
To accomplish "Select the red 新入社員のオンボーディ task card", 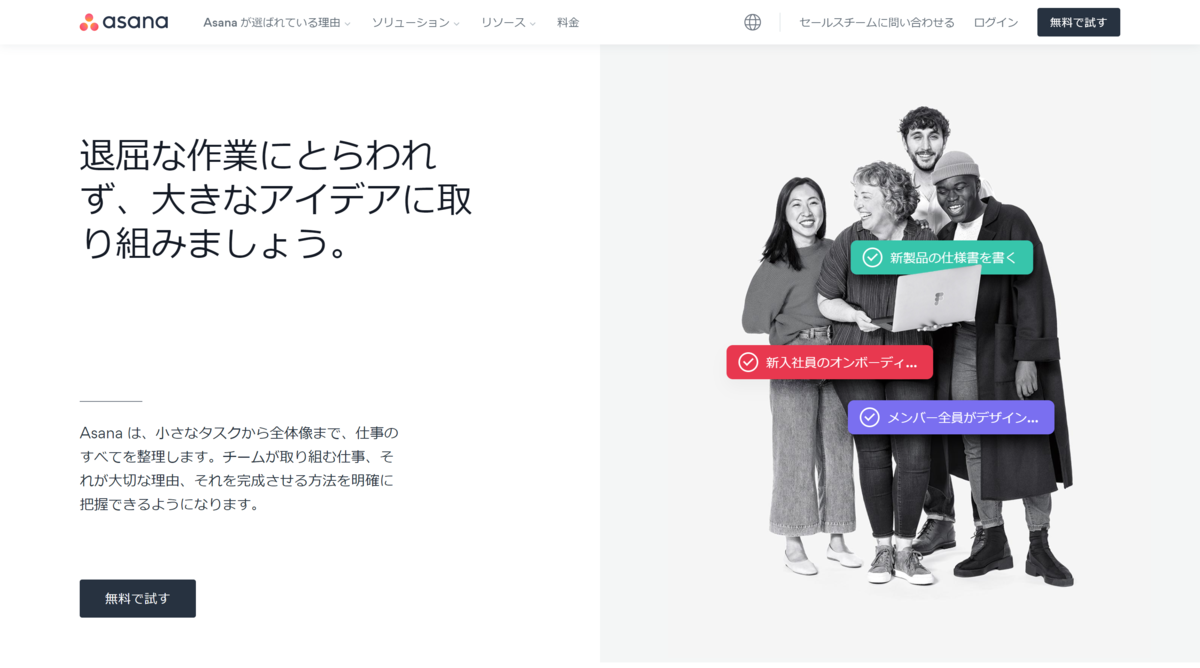I will click(830, 362).
